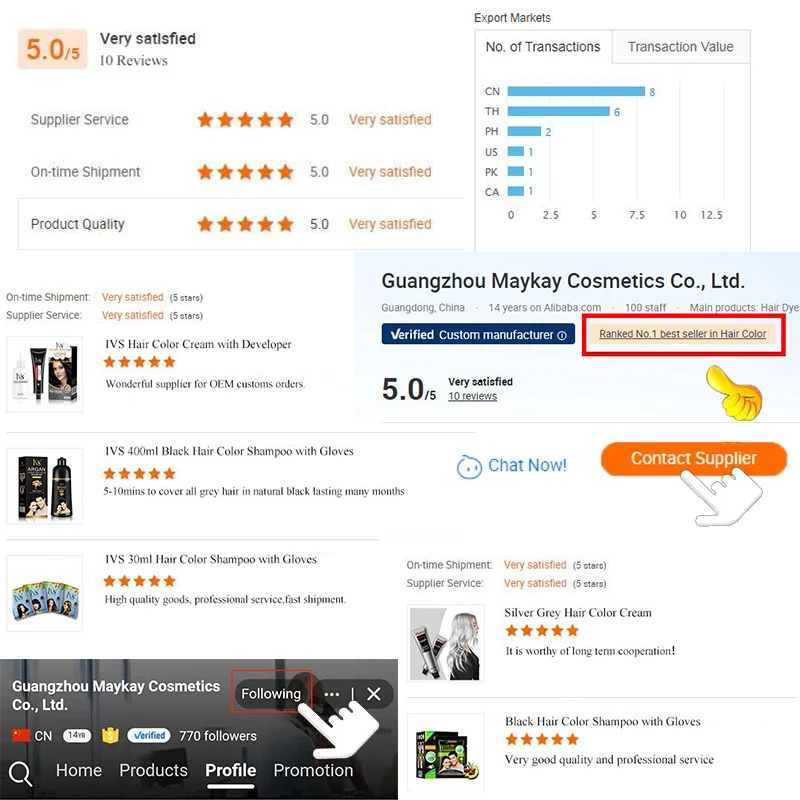Go to the Promotion menu item
The width and height of the screenshot is (800, 800).
click(x=313, y=770)
